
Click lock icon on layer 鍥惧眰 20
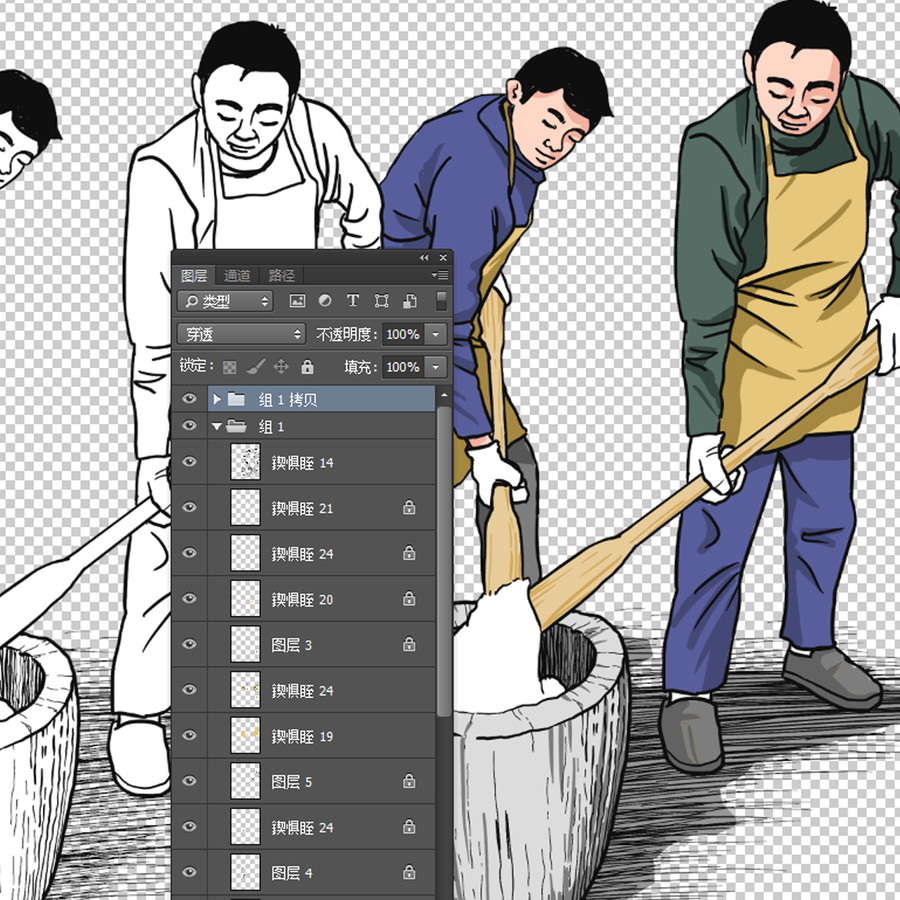click(409, 599)
